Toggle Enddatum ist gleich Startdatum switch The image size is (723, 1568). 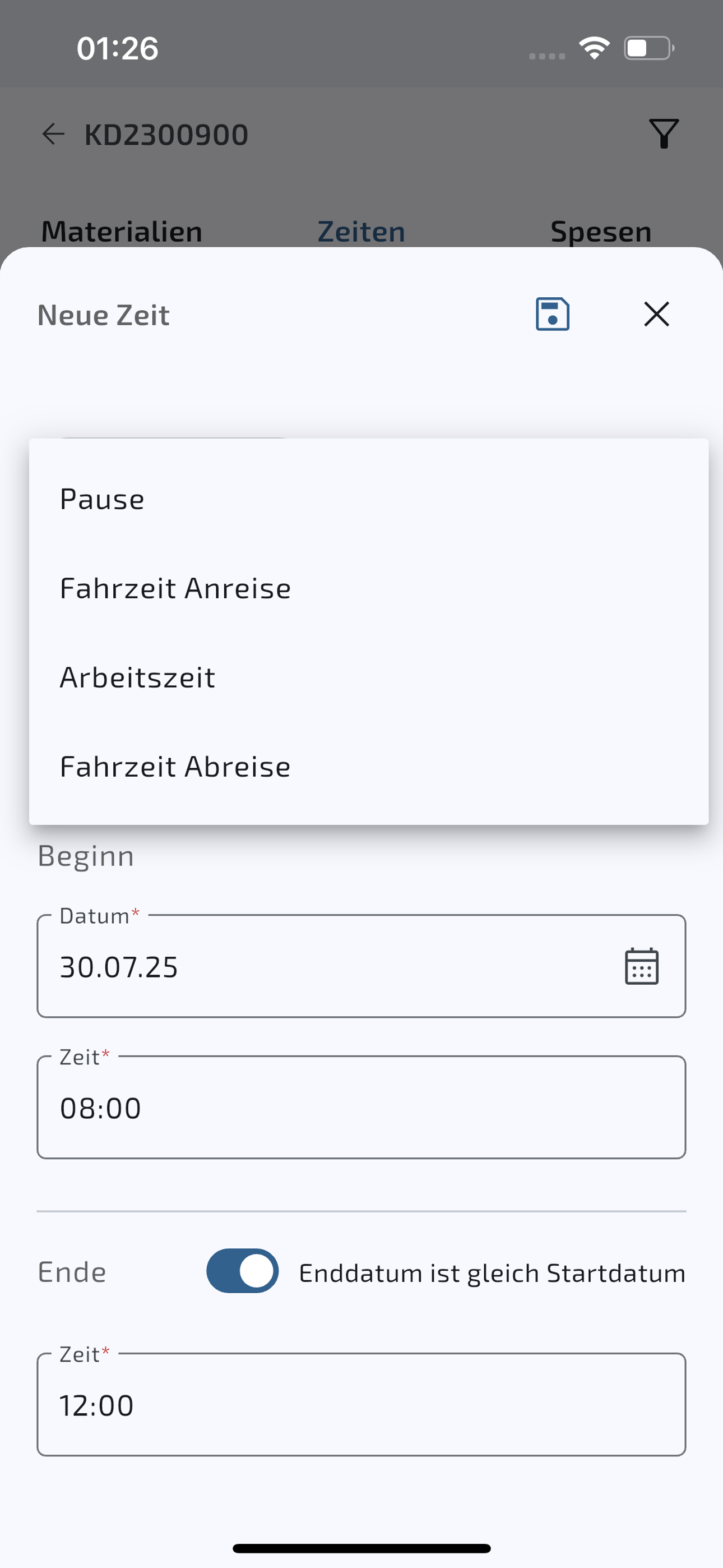click(242, 1270)
